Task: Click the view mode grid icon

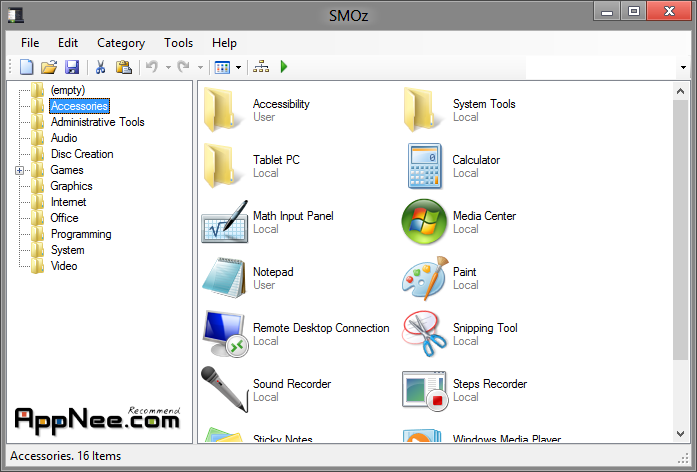Action: [222, 68]
